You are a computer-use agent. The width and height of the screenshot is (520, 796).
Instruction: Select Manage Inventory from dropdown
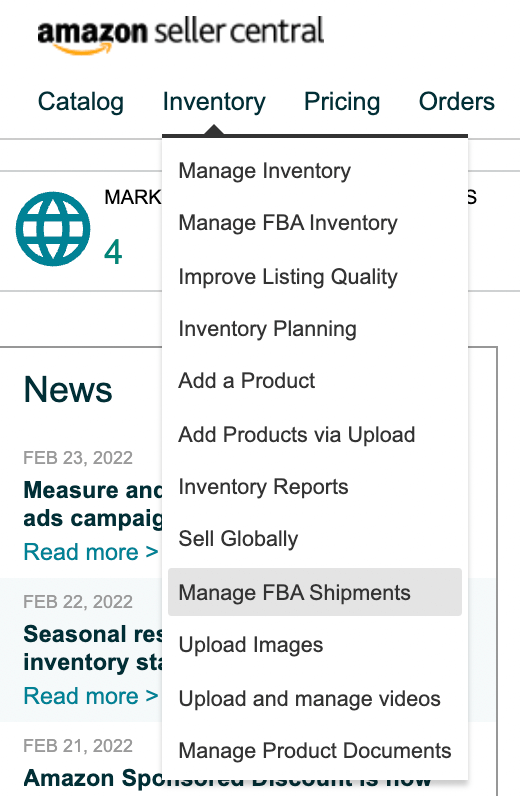(315, 171)
